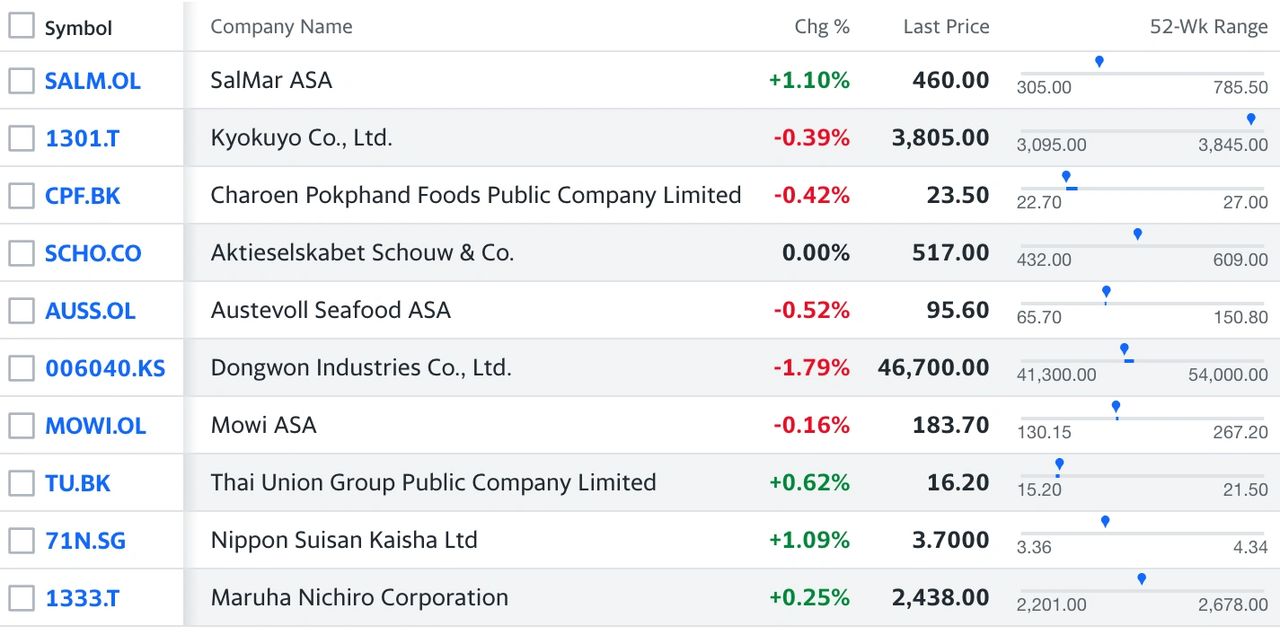Toggle the checkbox for MOWI.OL
This screenshot has width=1280, height=635.
(21, 426)
